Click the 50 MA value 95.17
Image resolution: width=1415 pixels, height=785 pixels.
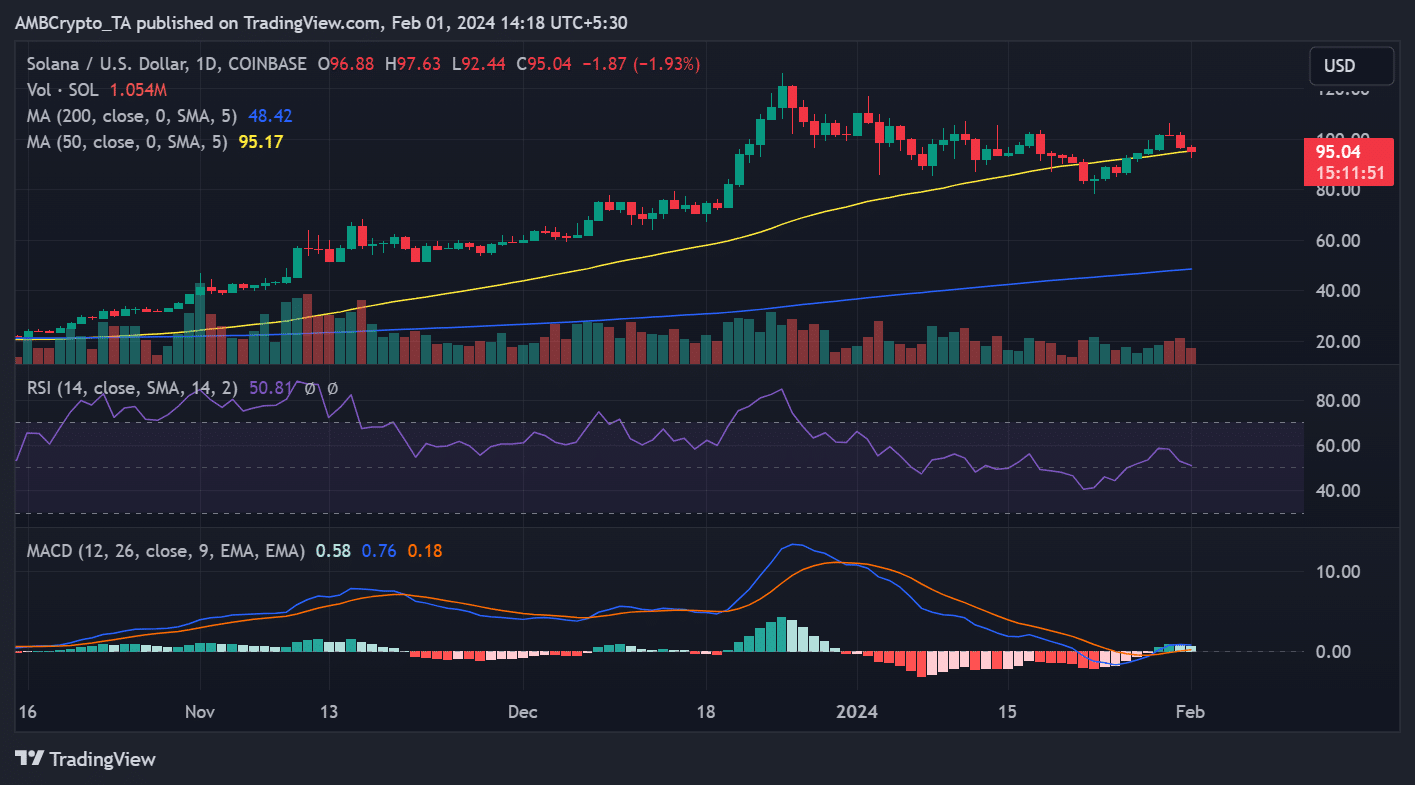coord(261,142)
